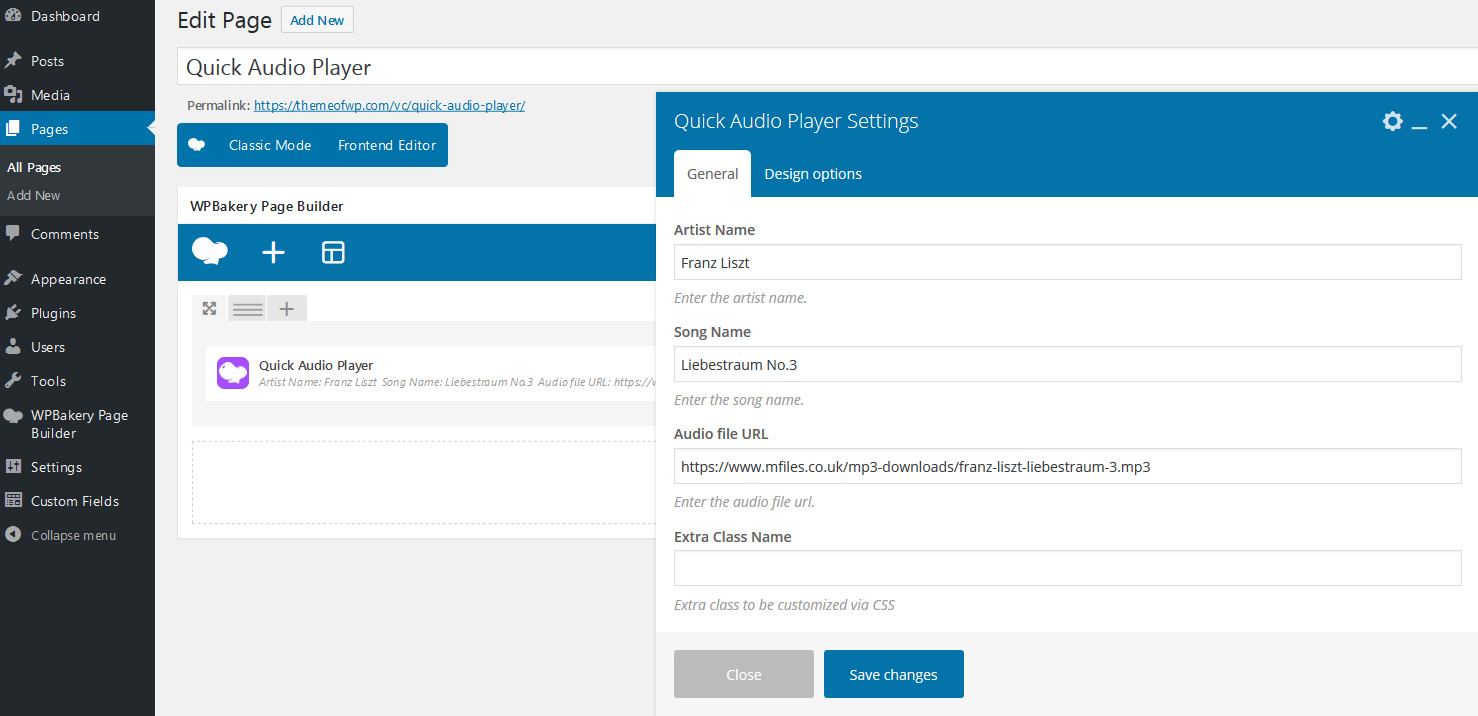
Task: Click the Comments bubble icon
Action: coord(13,234)
